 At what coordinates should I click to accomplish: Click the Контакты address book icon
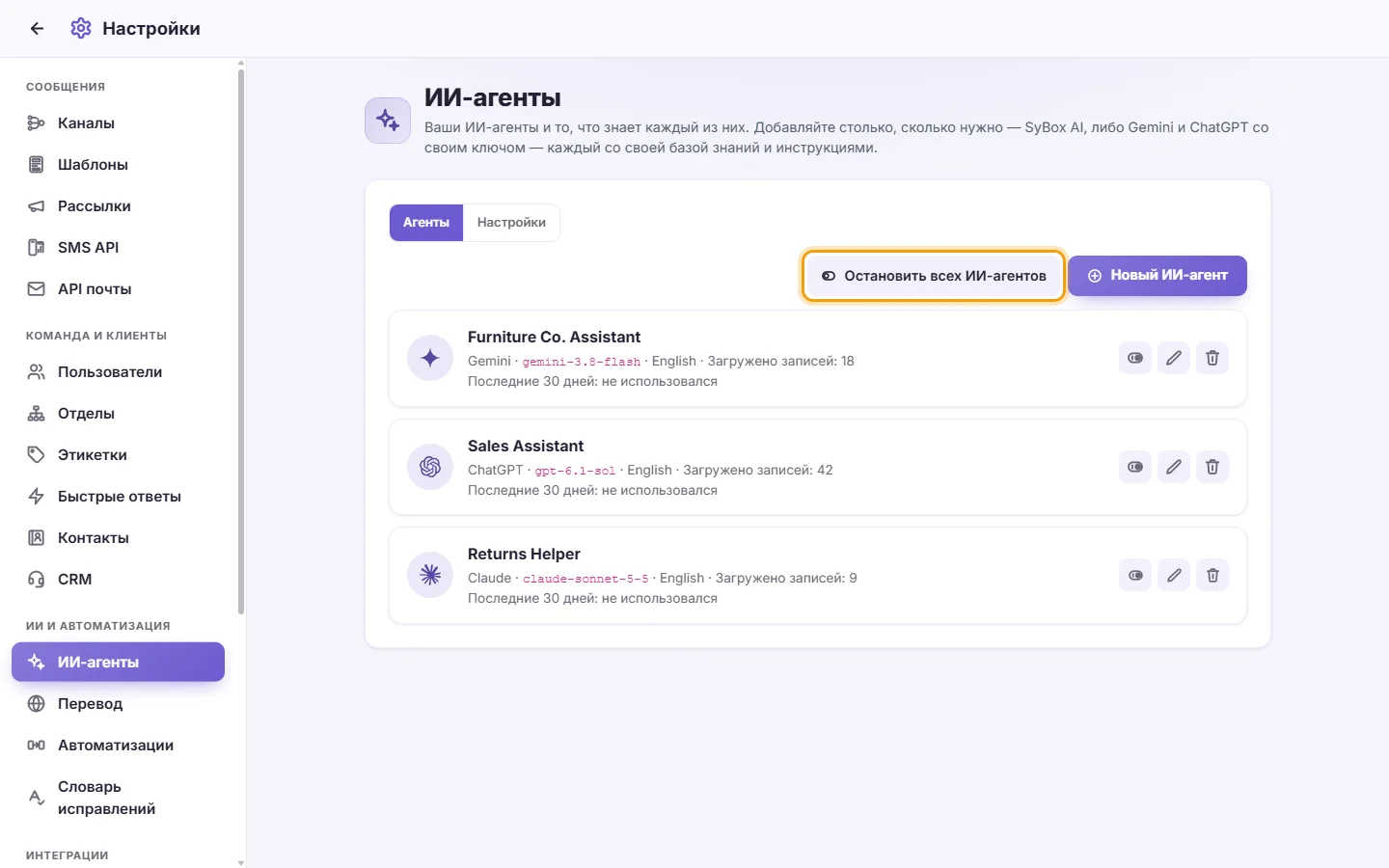pos(36,538)
